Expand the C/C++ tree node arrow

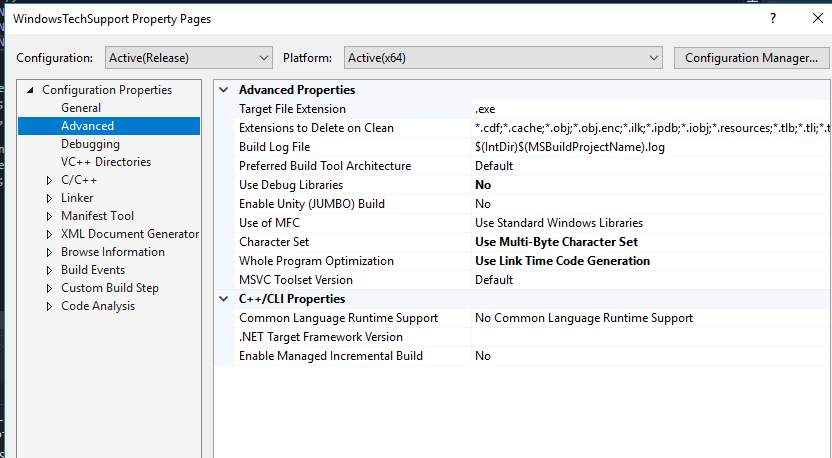point(49,180)
